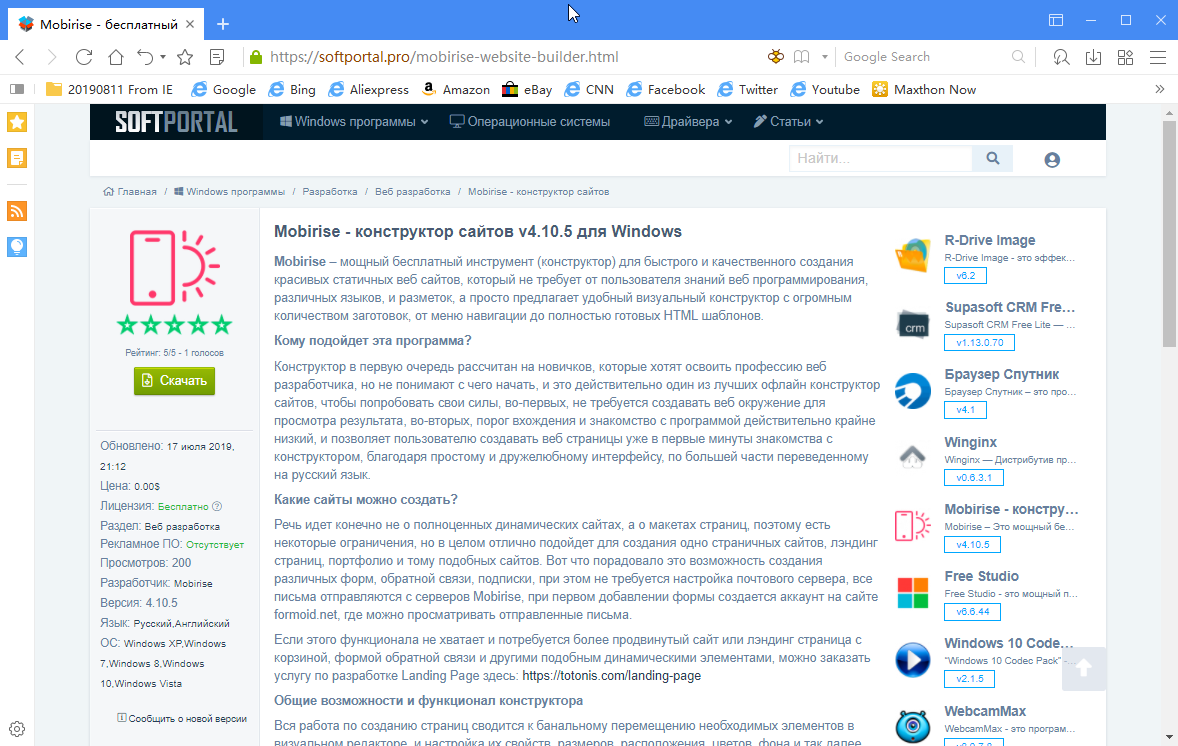Click Сообщить о новой версии link
The width and height of the screenshot is (1178, 746).
[182, 718]
